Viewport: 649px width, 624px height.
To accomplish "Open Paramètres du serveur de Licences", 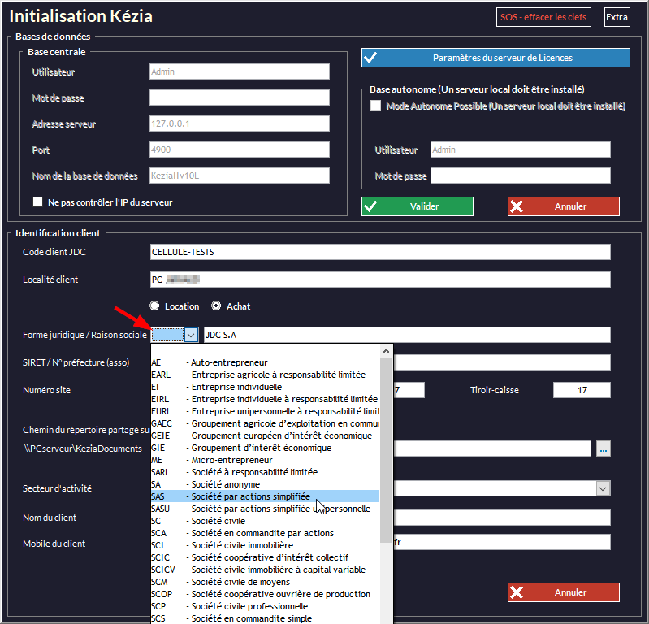I will click(495, 57).
